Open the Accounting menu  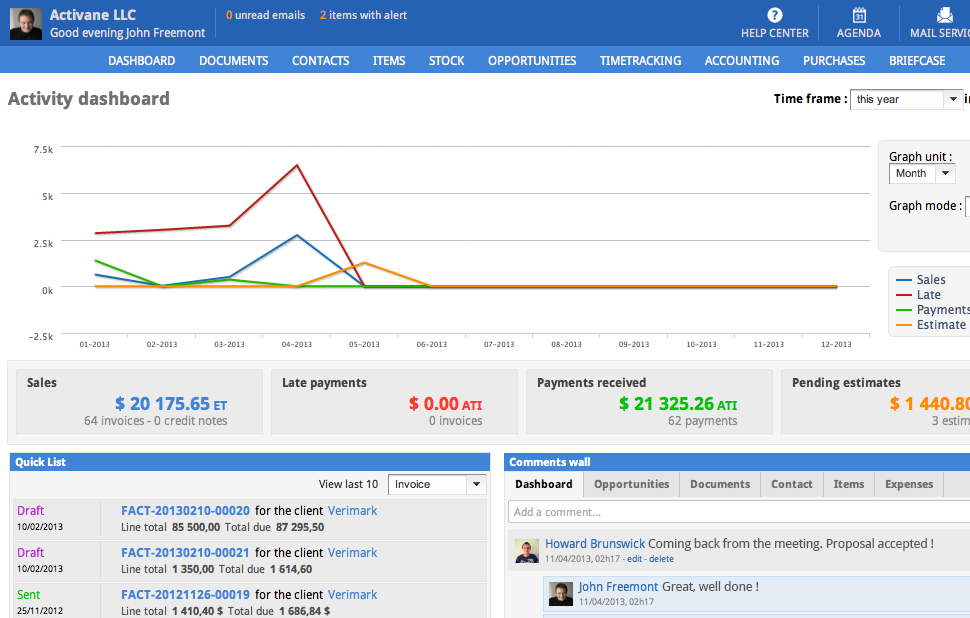(x=741, y=61)
